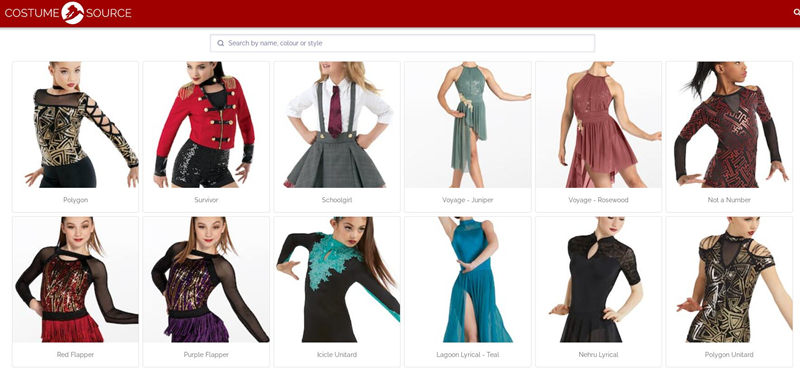Image resolution: width=800 pixels, height=372 pixels.
Task: Click the 'Icicle Unitard' title link
Action: (x=337, y=355)
